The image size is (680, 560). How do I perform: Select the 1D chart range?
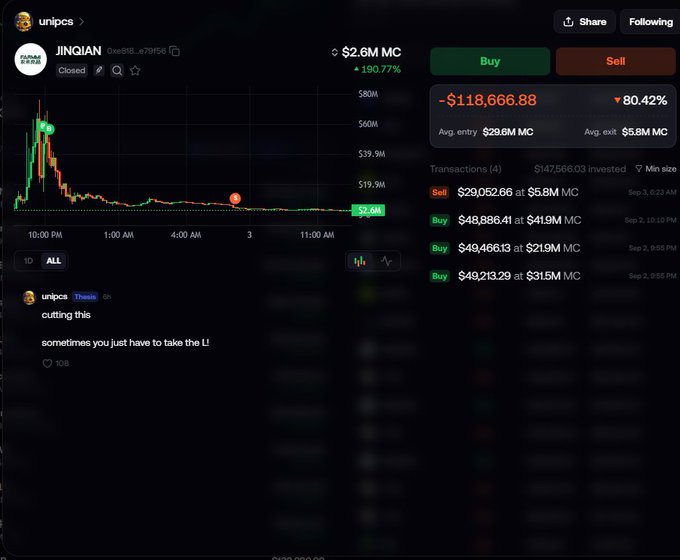click(28, 261)
